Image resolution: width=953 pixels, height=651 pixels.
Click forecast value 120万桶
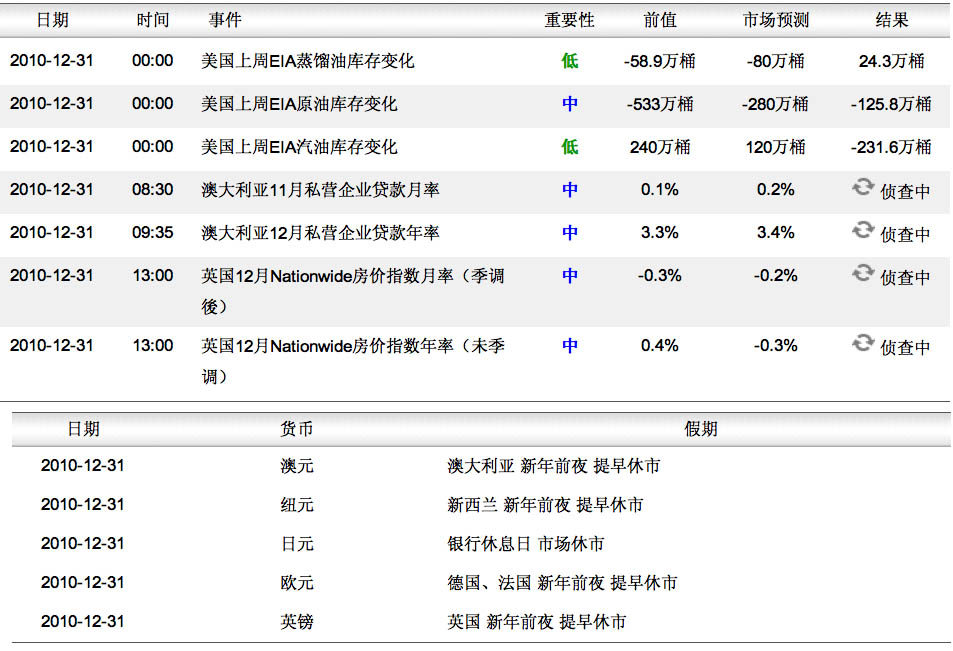click(x=776, y=146)
